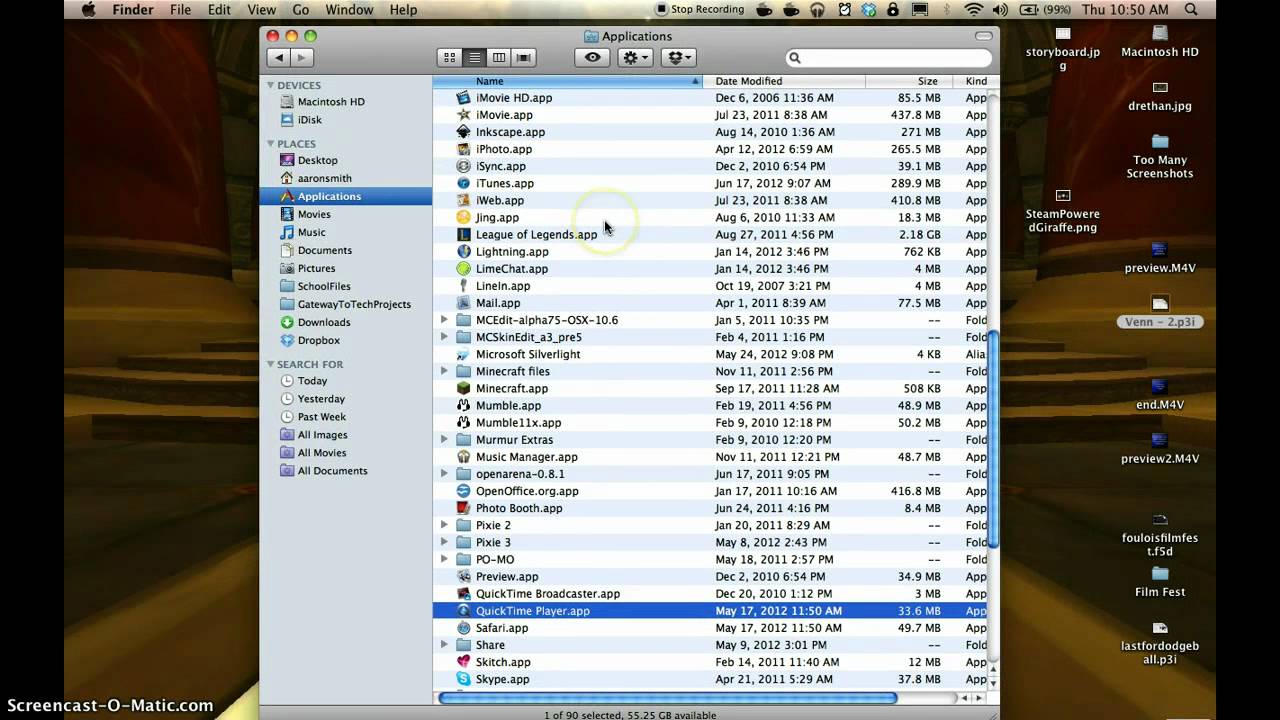
Task: Open the Action gear dropdown
Action: pyautogui.click(x=636, y=58)
